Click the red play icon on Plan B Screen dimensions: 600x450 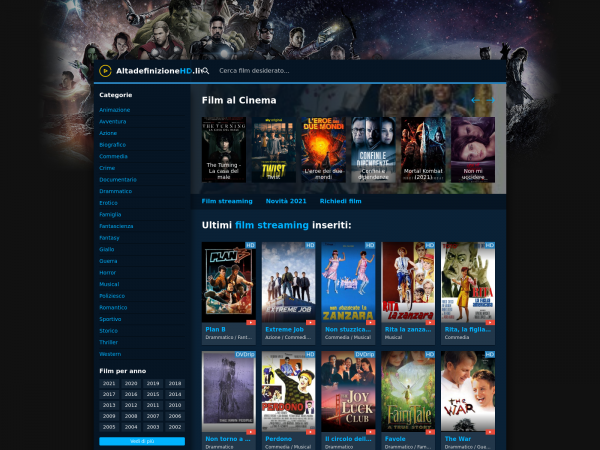251,322
